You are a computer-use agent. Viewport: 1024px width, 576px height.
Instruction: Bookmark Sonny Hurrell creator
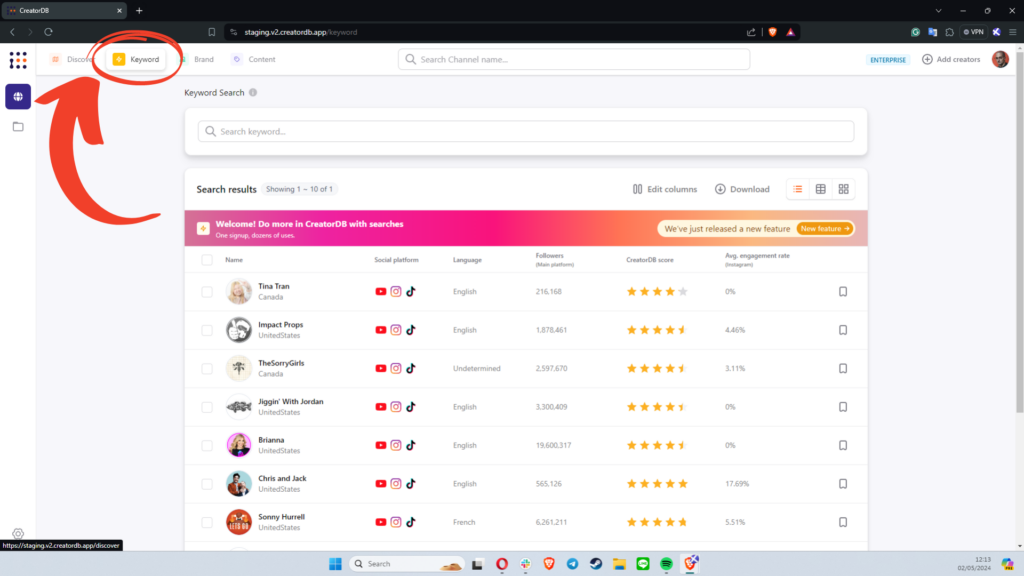pos(843,522)
